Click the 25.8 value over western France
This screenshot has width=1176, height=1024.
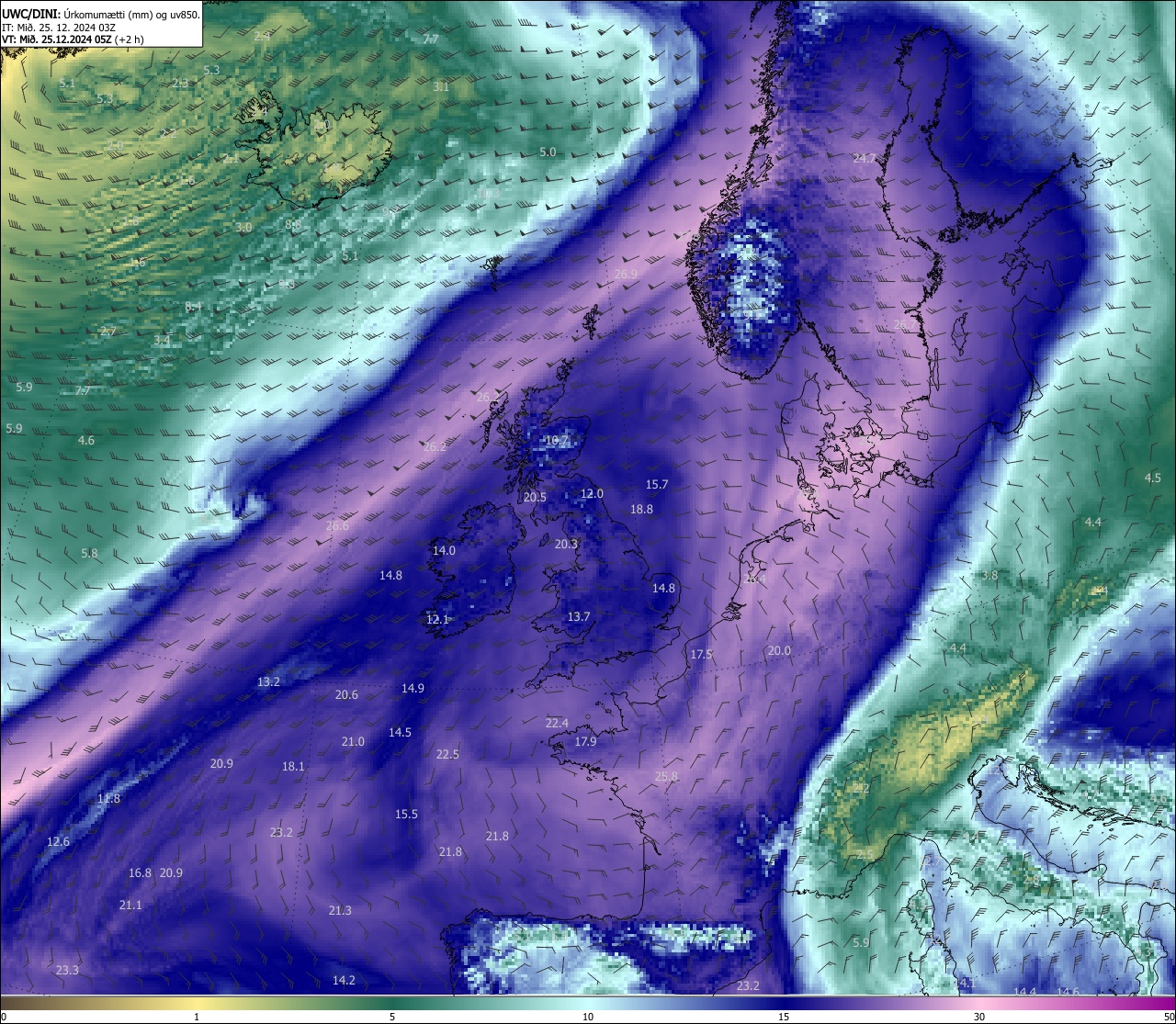point(666,776)
